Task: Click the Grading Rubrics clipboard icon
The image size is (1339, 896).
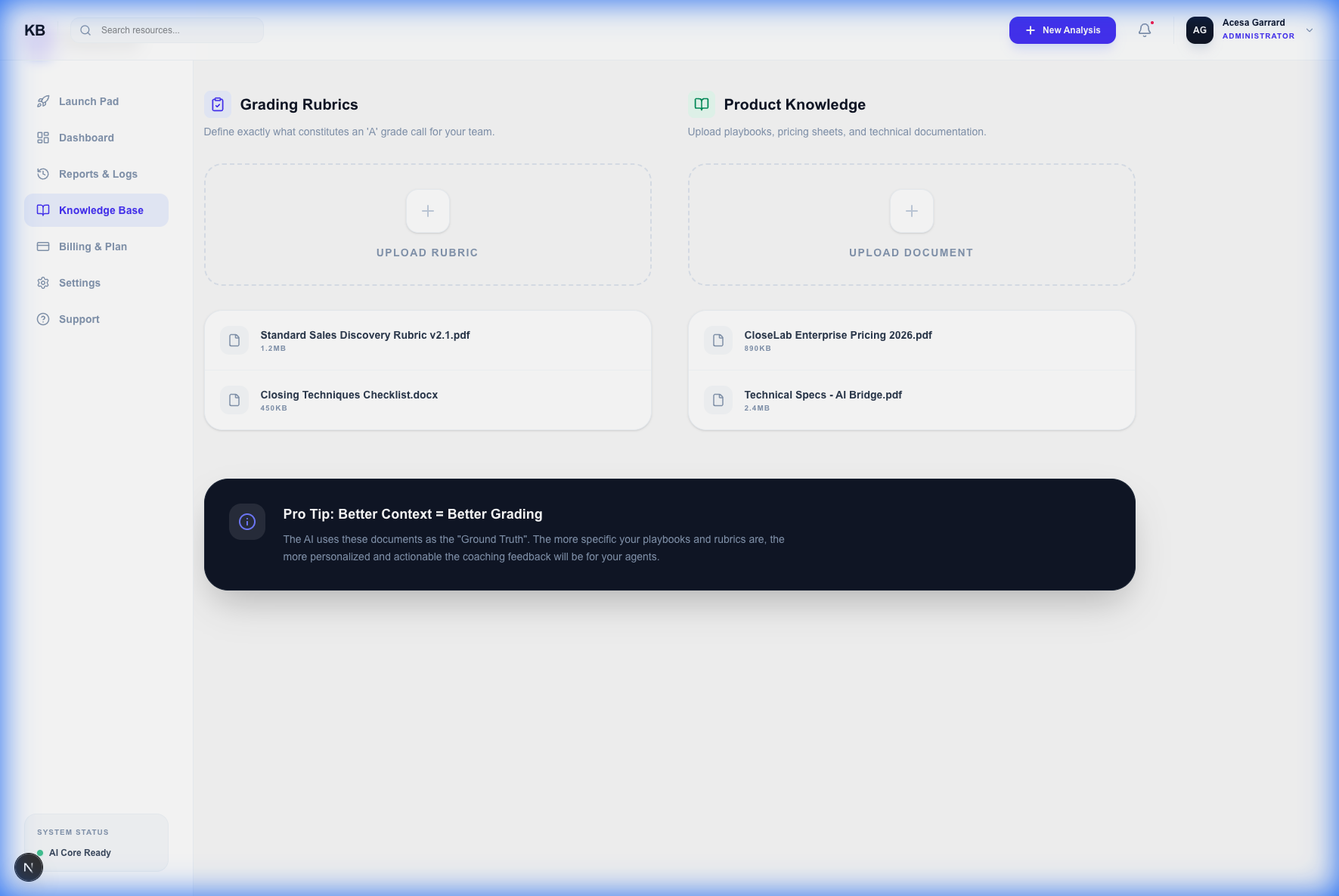Action: point(218,104)
